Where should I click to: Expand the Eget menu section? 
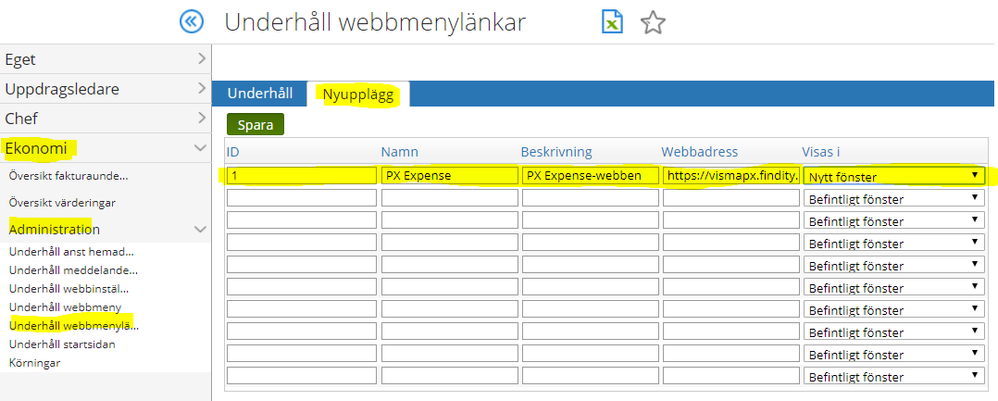point(104,59)
